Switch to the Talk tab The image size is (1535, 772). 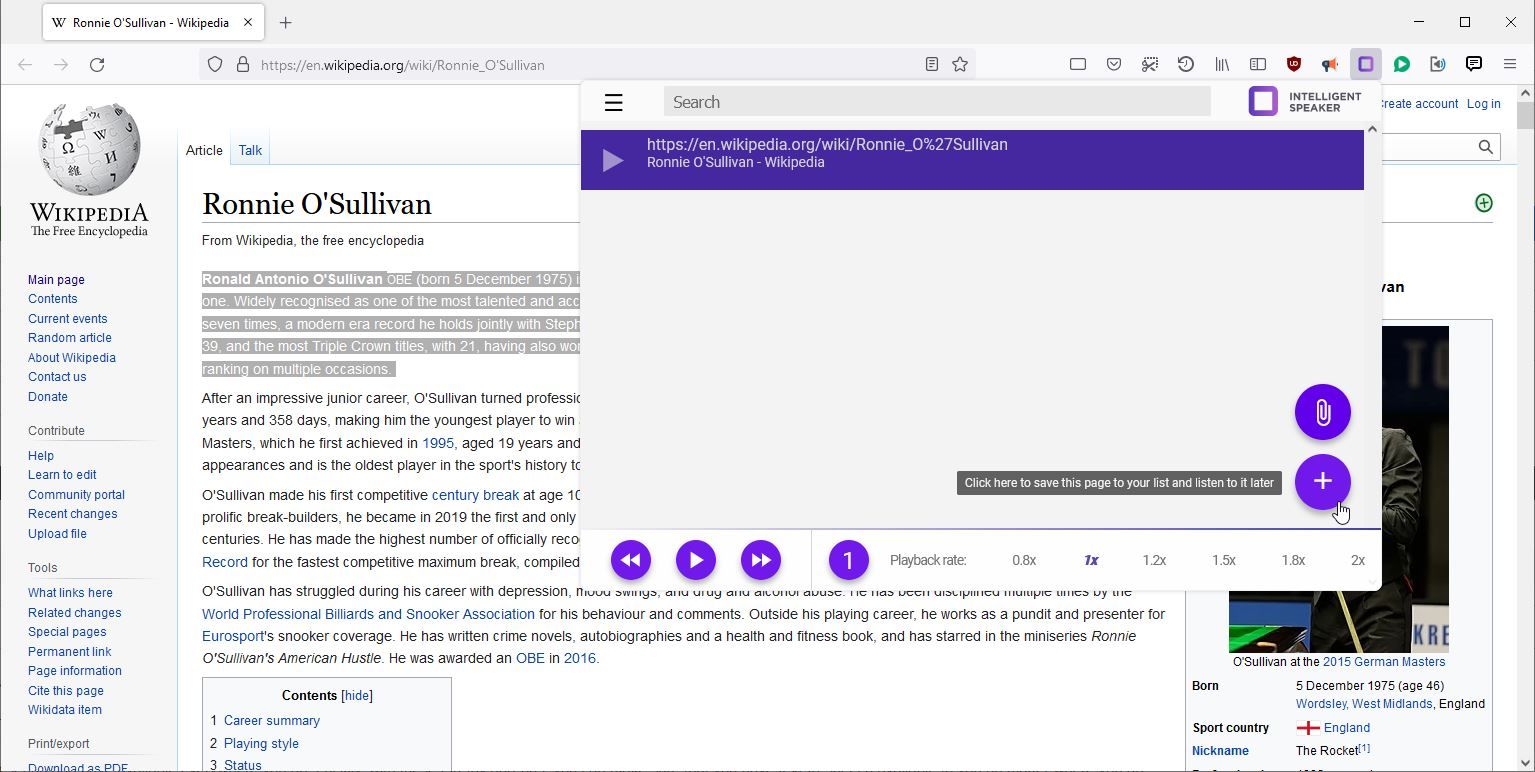tap(250, 150)
